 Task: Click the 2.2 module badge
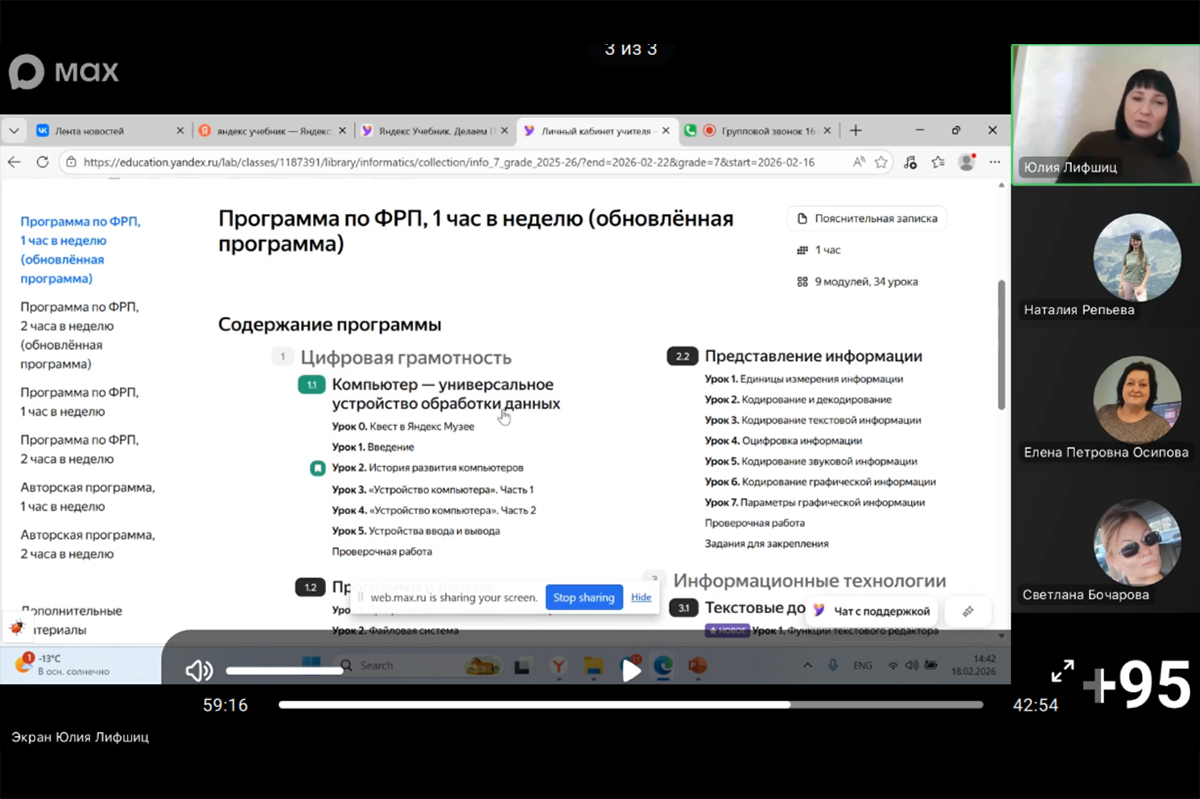[682, 356]
